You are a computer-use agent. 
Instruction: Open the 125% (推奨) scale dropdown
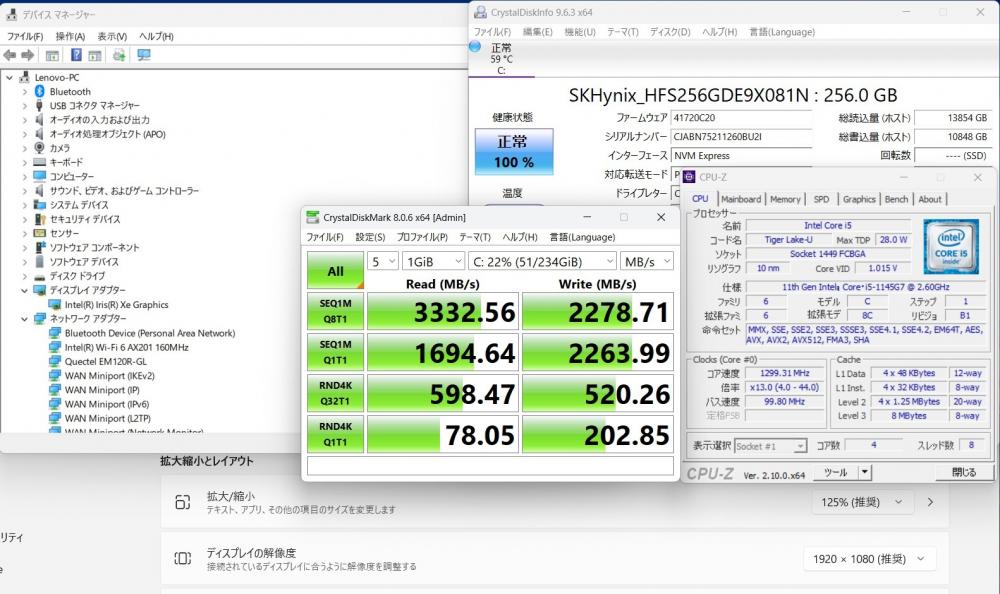coord(861,502)
